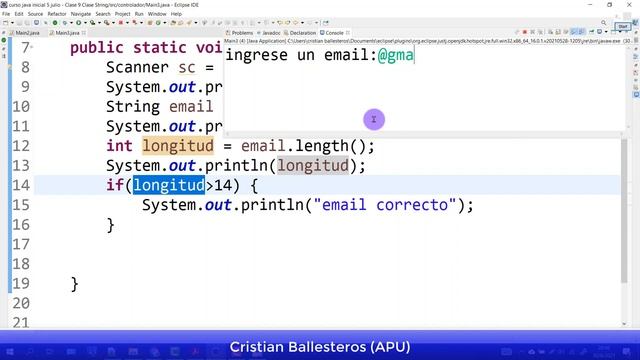Viewport: 640px width, 360px height.
Task: Switch to the Javadoc tab
Action: point(269,33)
